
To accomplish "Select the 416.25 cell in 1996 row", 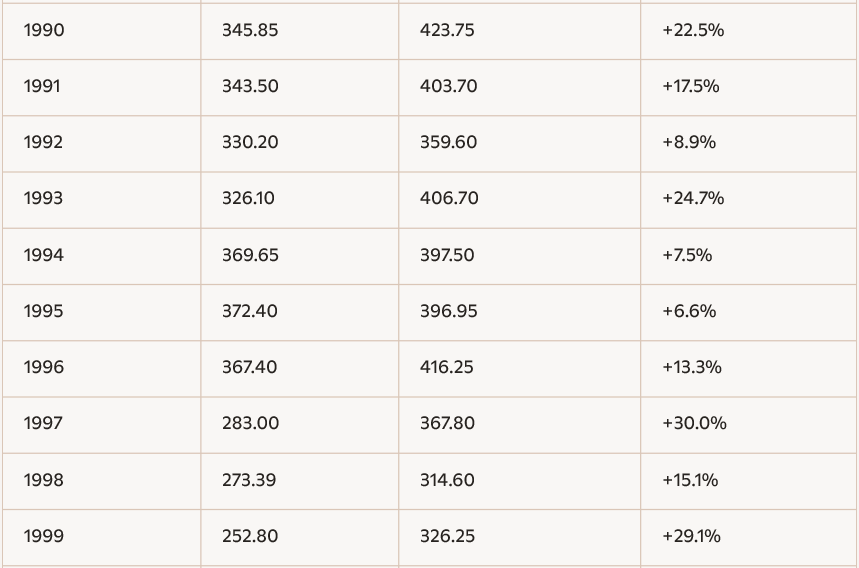I will (447, 367).
